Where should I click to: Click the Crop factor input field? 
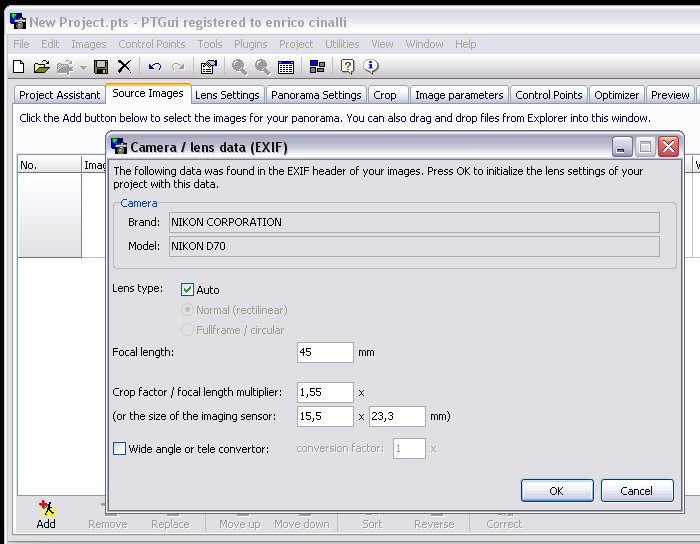coord(325,392)
